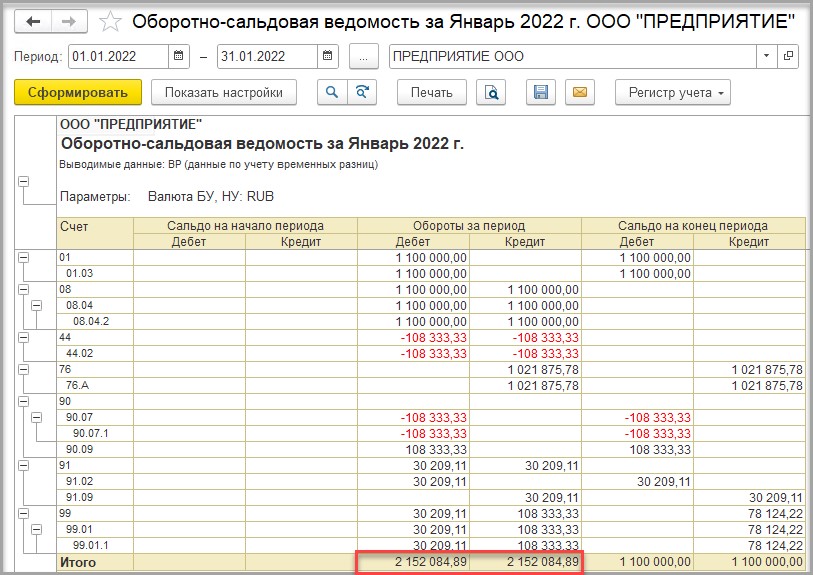Click the Счет column header
Screen dimensions: 813x575
tap(95, 233)
